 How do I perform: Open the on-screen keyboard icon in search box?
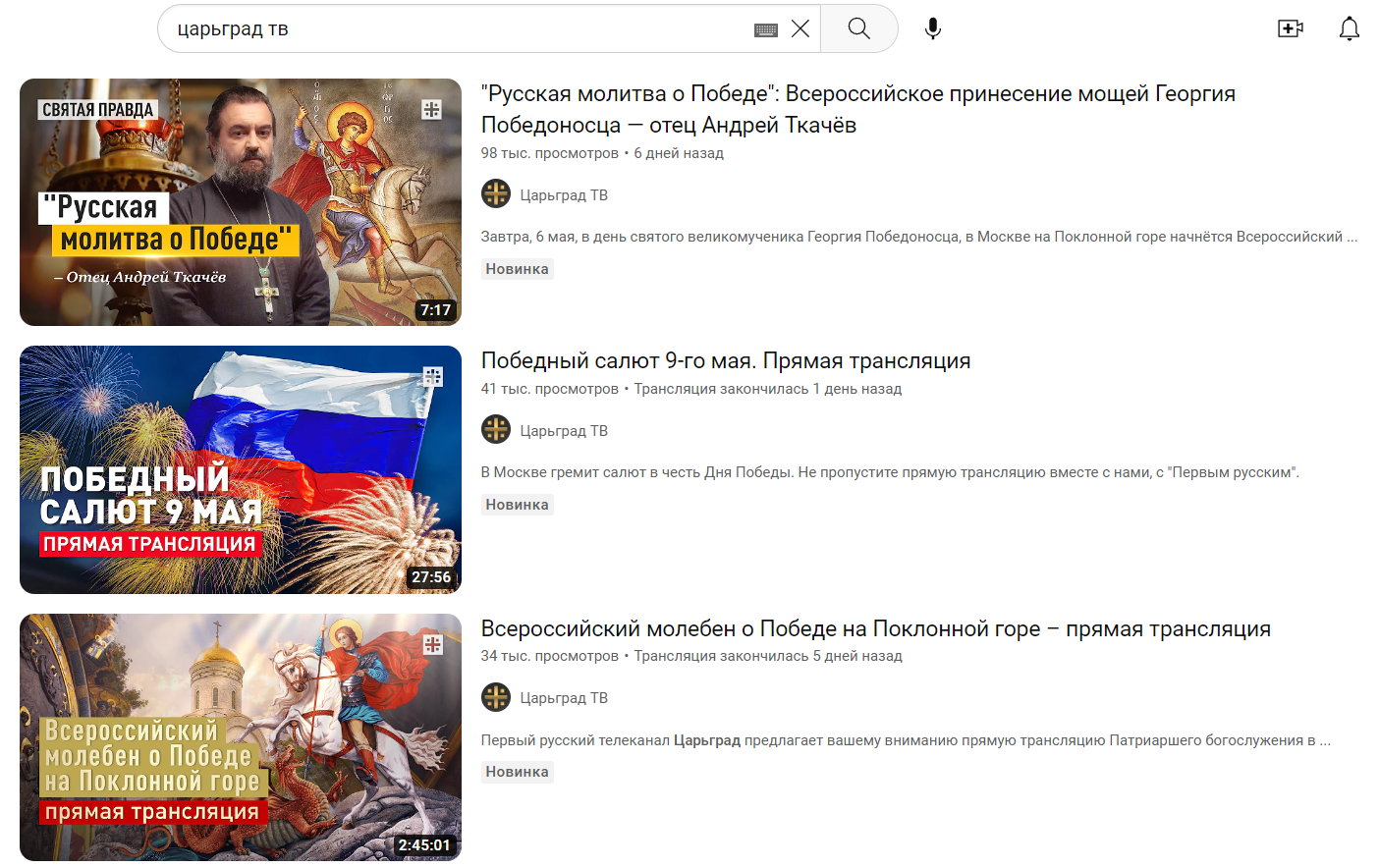tap(766, 29)
